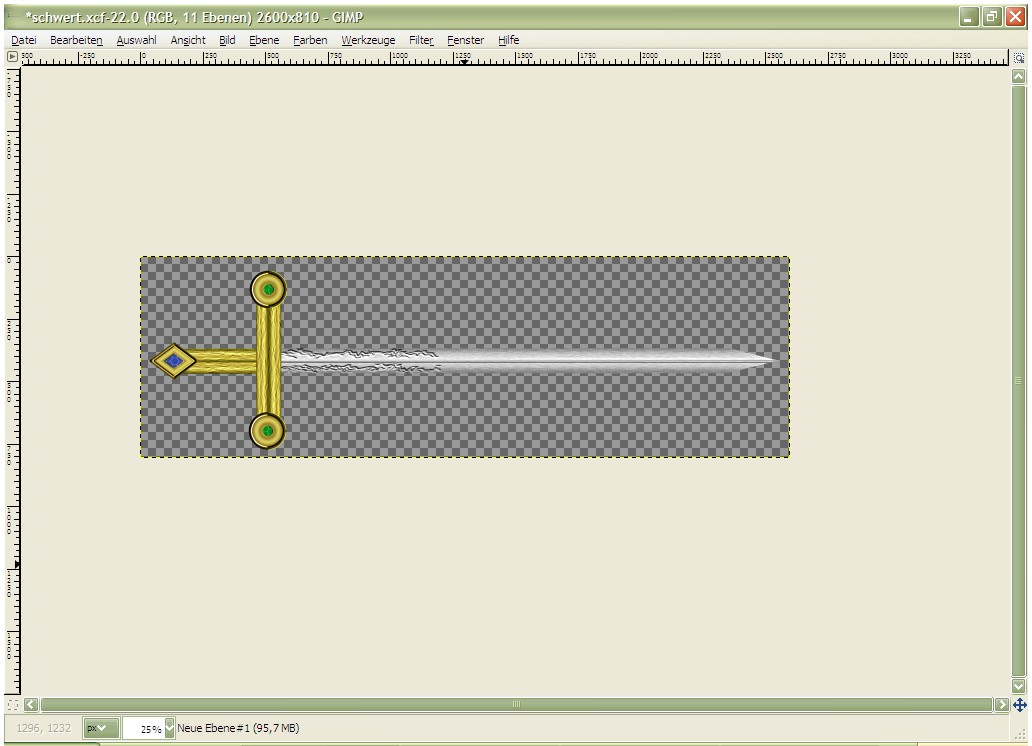Open the Ebene menu
This screenshot has height=746, width=1032.
pos(264,40)
